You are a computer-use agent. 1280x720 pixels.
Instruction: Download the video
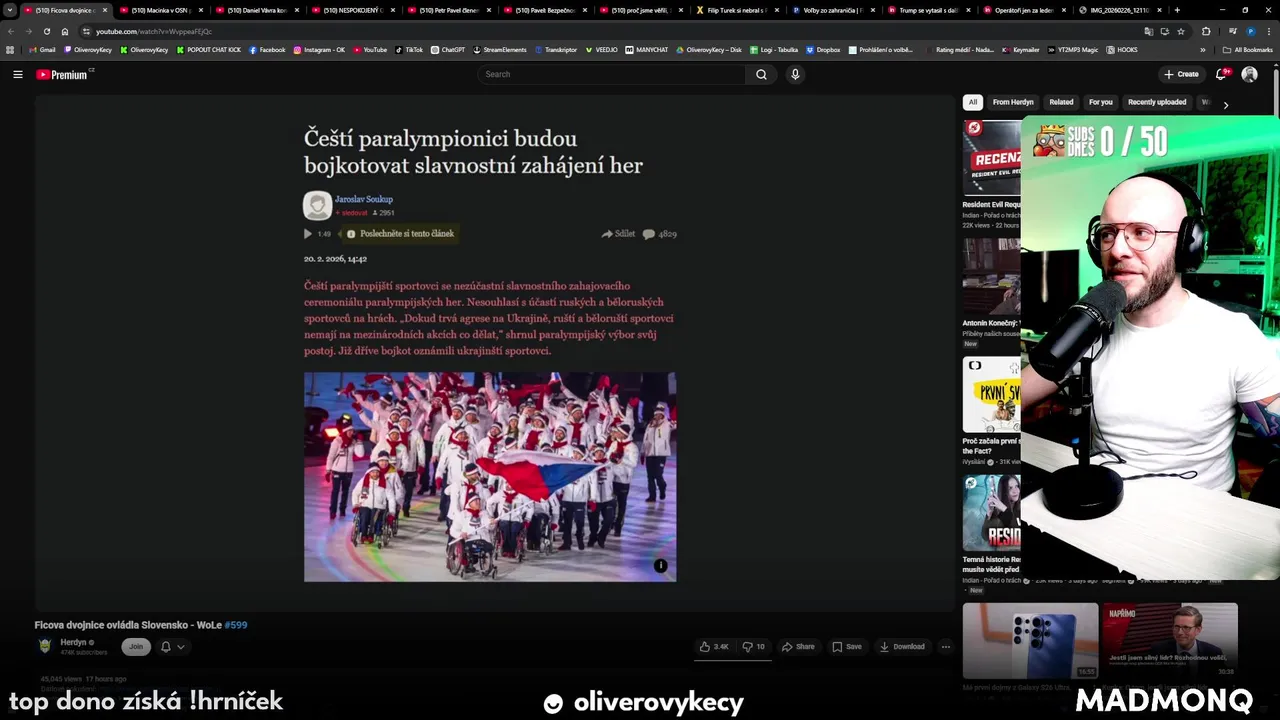pyautogui.click(x=902, y=647)
